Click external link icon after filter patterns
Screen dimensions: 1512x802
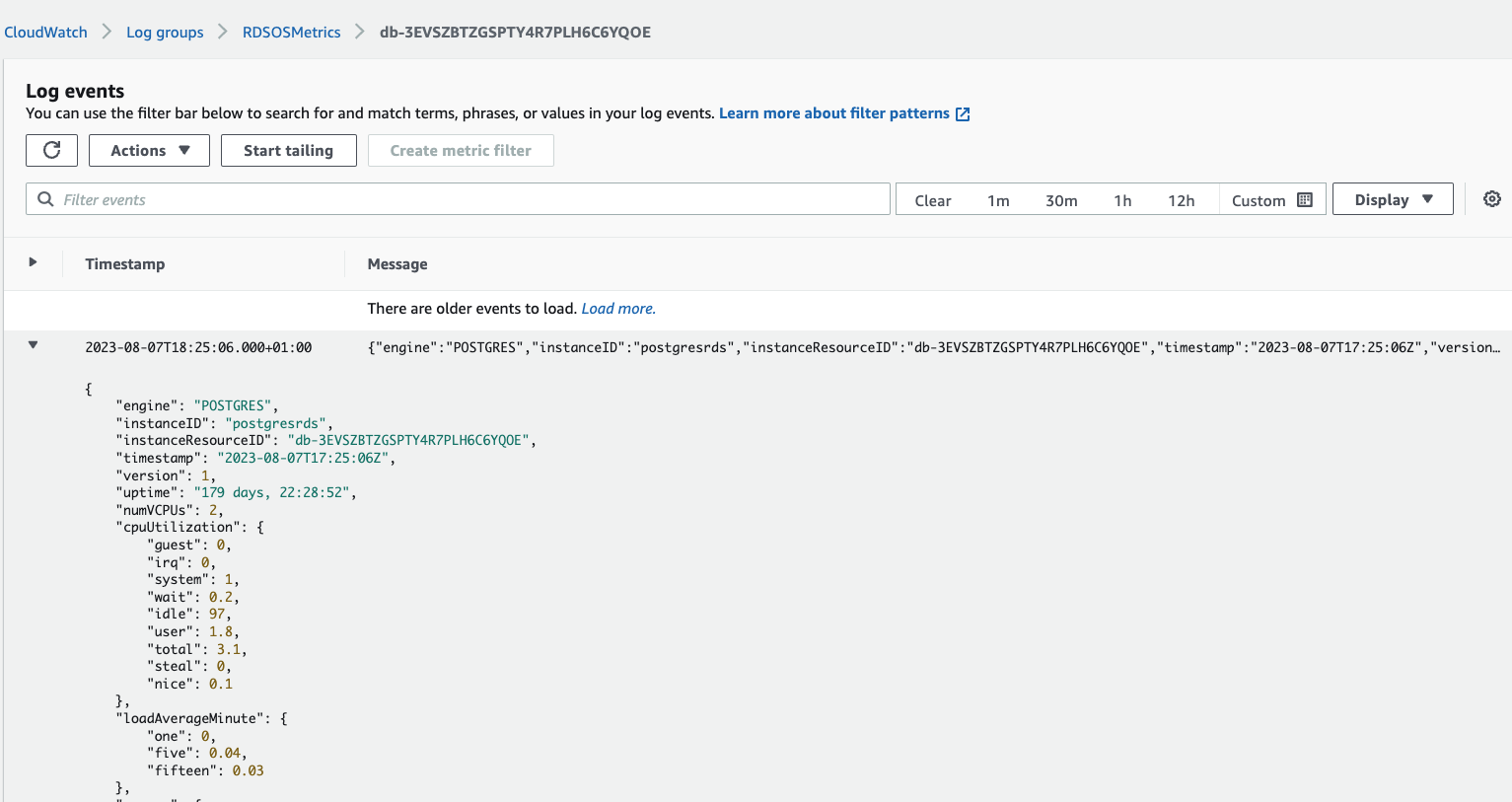click(x=963, y=114)
